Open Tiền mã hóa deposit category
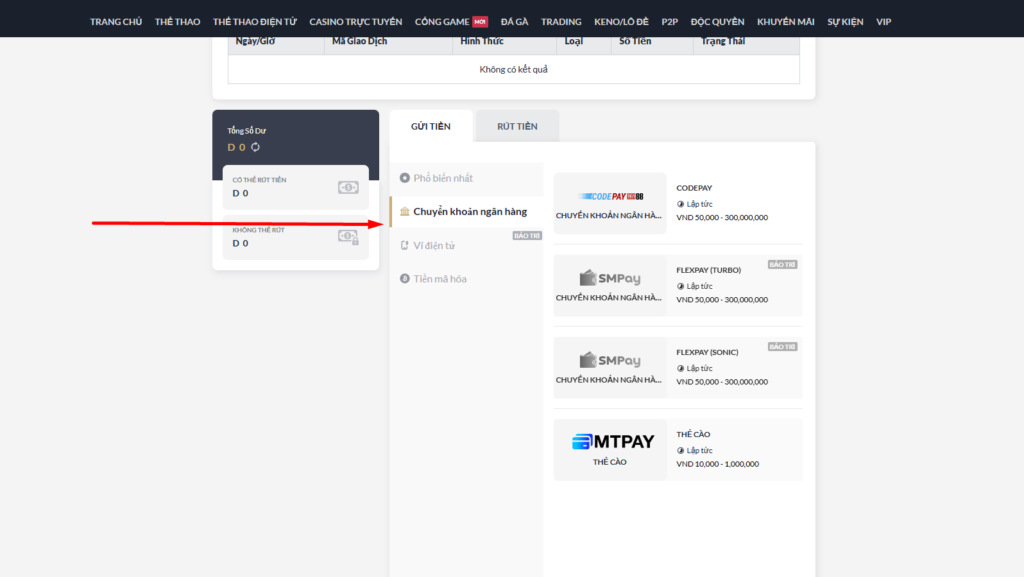Viewport: 1024px width, 577px height. point(440,279)
